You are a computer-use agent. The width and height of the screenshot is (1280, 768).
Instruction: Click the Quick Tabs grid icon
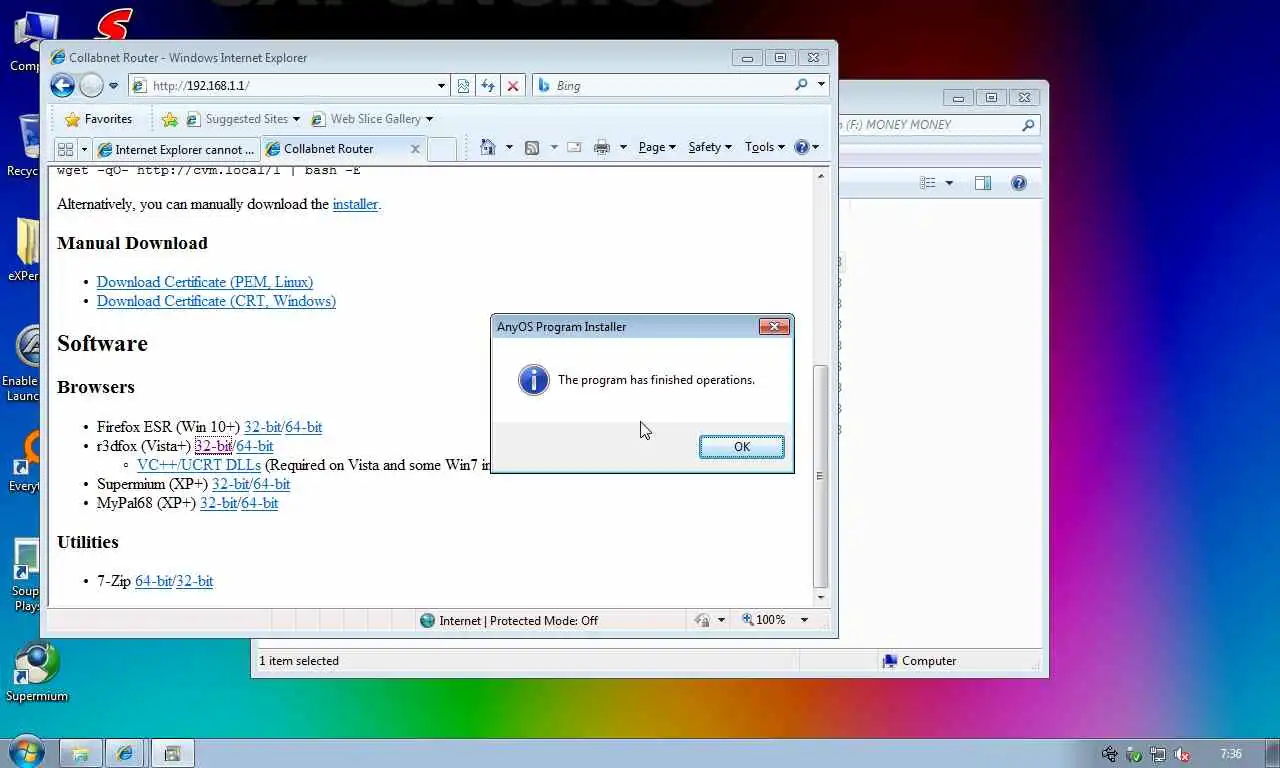[66, 149]
